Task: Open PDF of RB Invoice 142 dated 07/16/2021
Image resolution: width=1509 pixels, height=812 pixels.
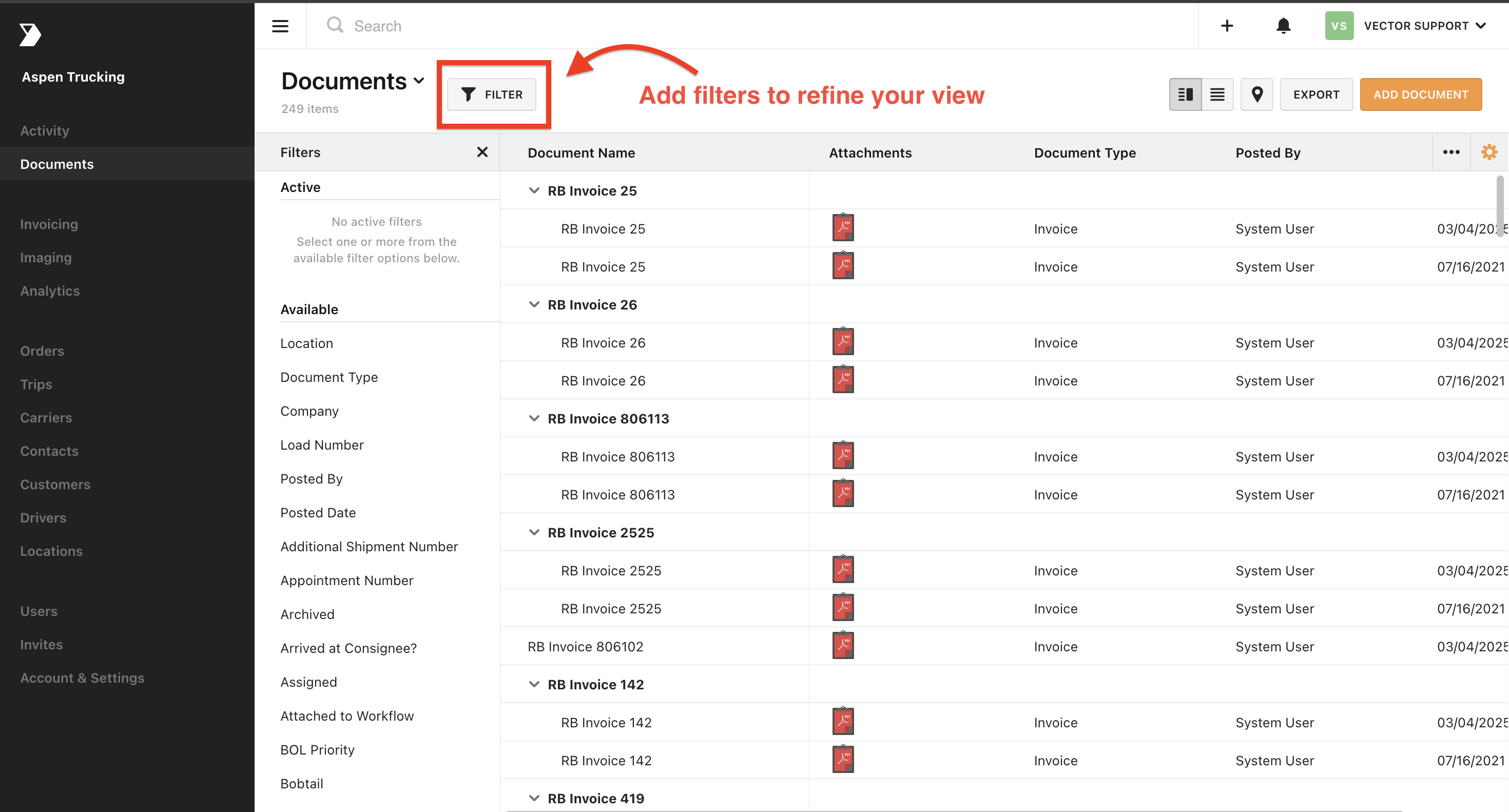Action: point(843,760)
